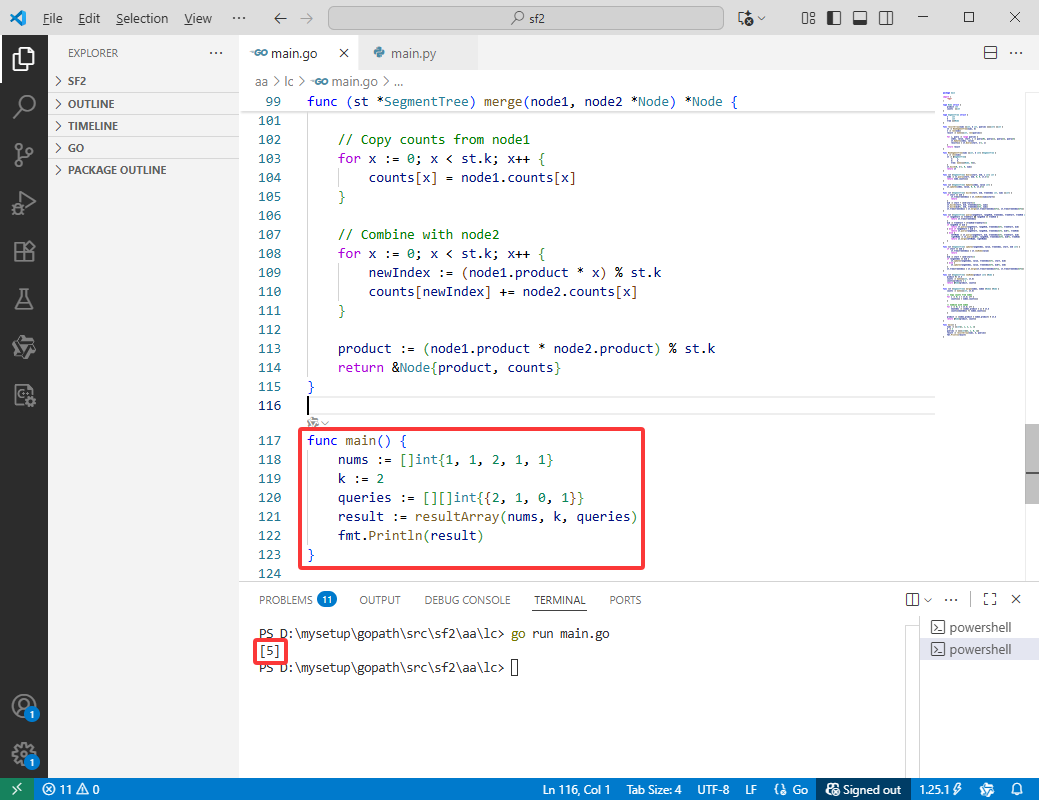
Task: Click the editor vertical scrollbar thumb
Action: click(x=1032, y=464)
